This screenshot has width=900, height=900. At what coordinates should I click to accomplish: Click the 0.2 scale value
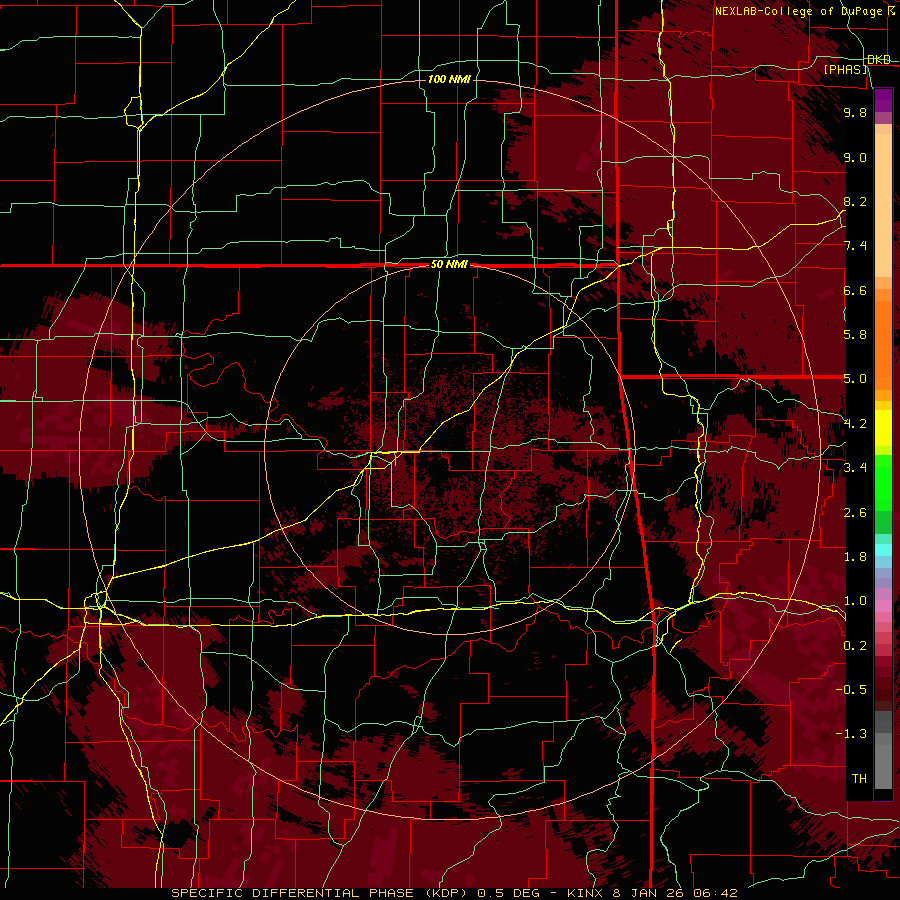click(x=855, y=646)
